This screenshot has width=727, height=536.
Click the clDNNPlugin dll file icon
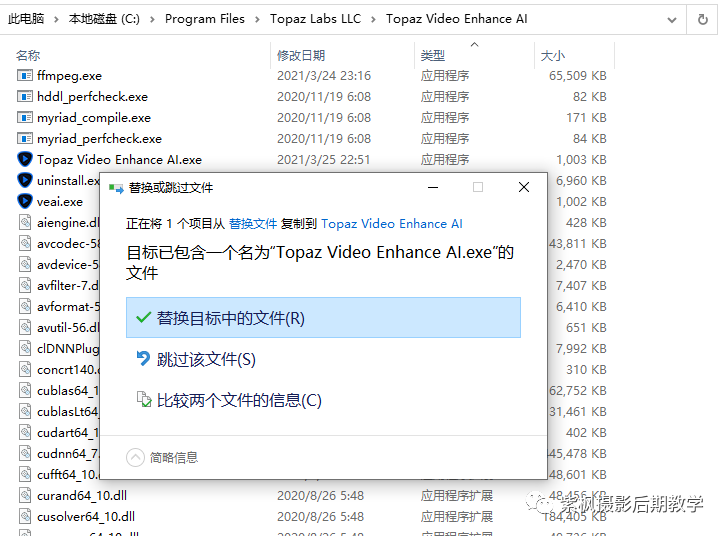pyautogui.click(x=25, y=348)
